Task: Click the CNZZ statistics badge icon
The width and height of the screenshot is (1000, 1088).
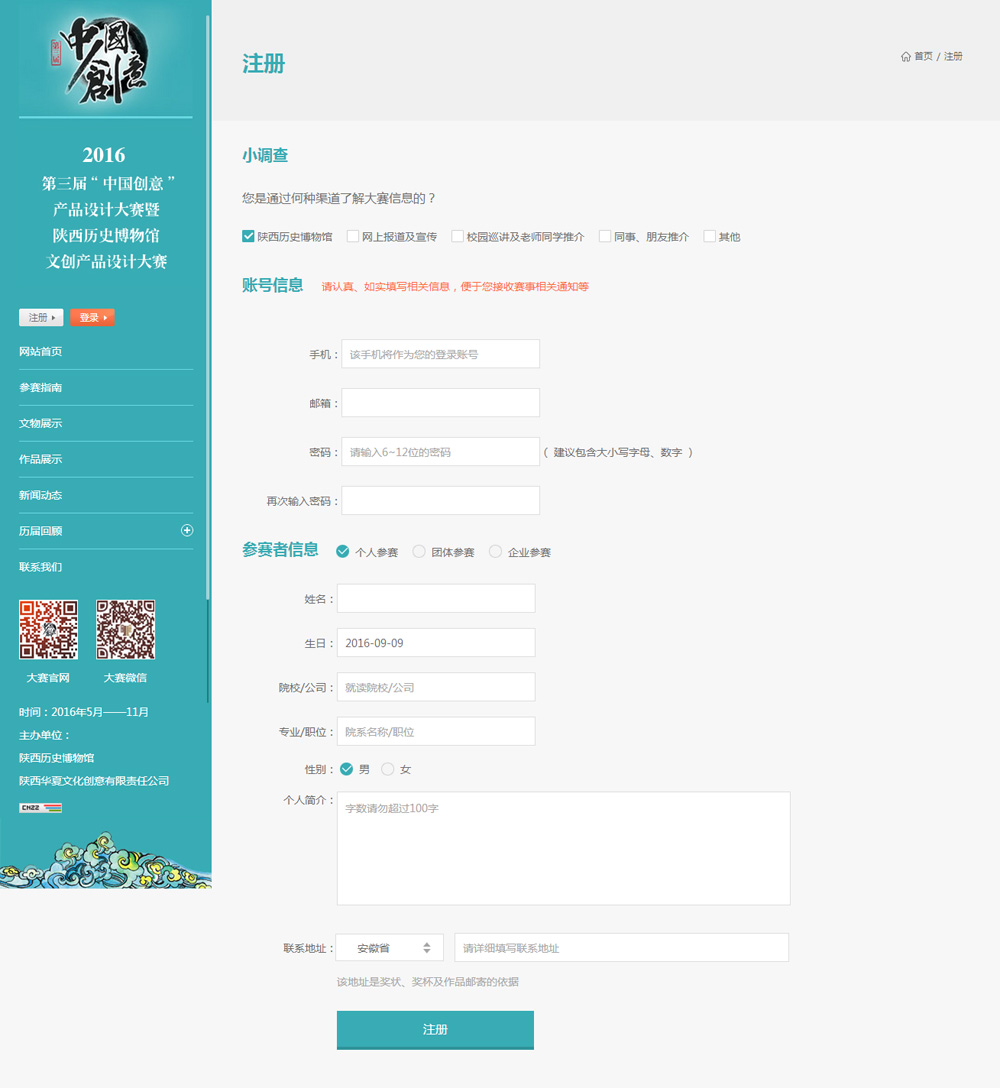Action: 40,807
